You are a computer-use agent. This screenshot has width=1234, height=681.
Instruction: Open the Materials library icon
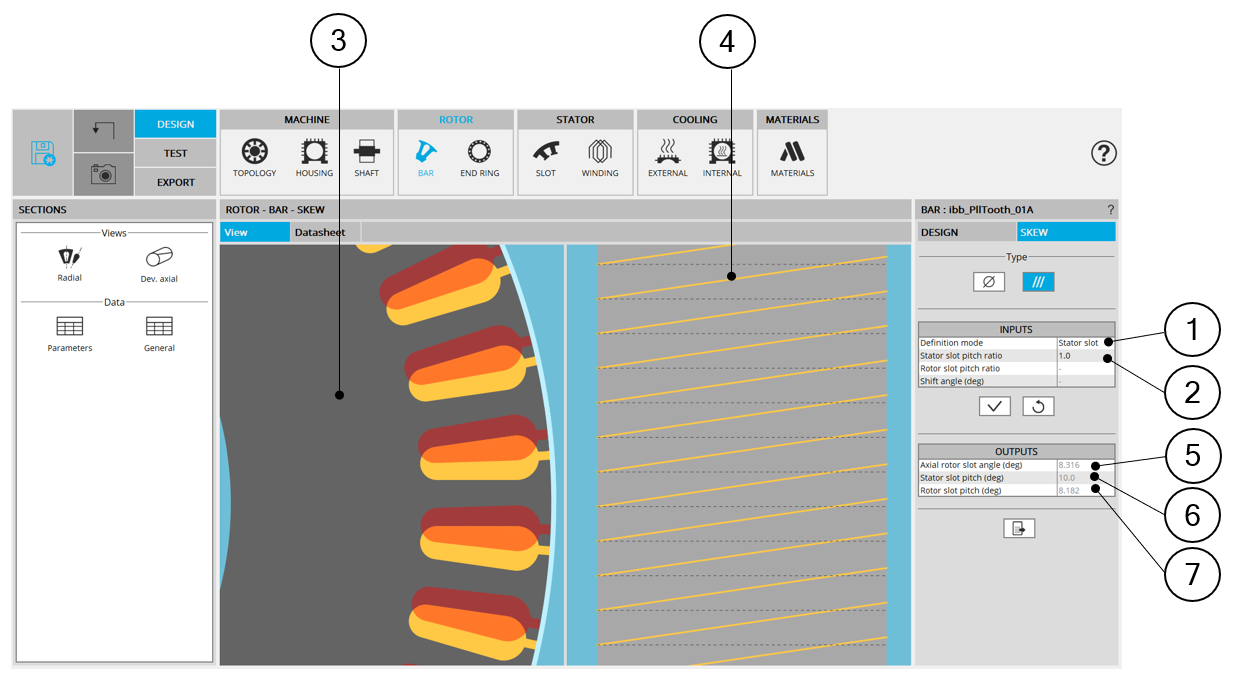(x=792, y=157)
